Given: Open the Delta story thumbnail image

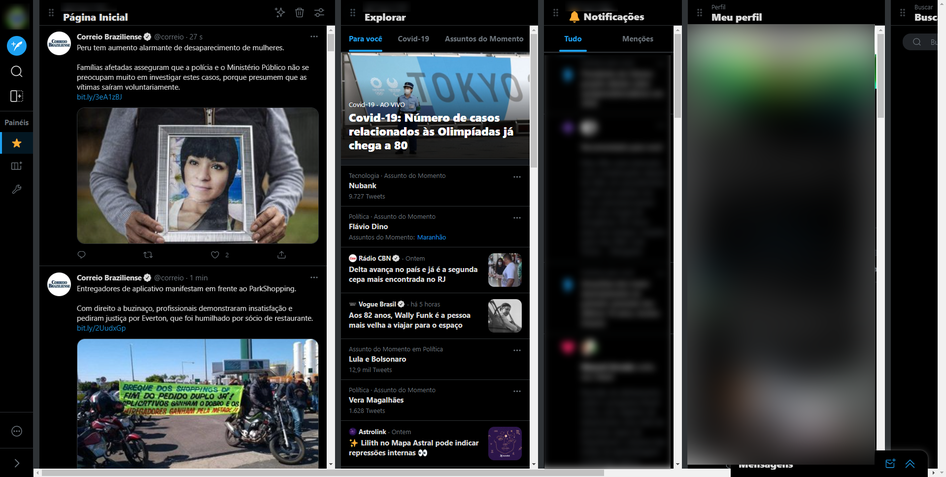Looking at the screenshot, I should click(x=505, y=270).
